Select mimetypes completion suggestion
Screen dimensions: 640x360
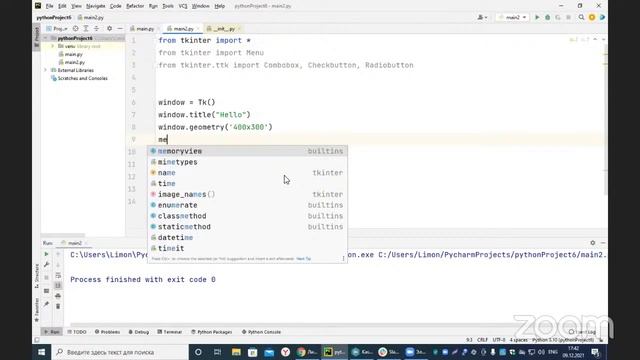247,162
